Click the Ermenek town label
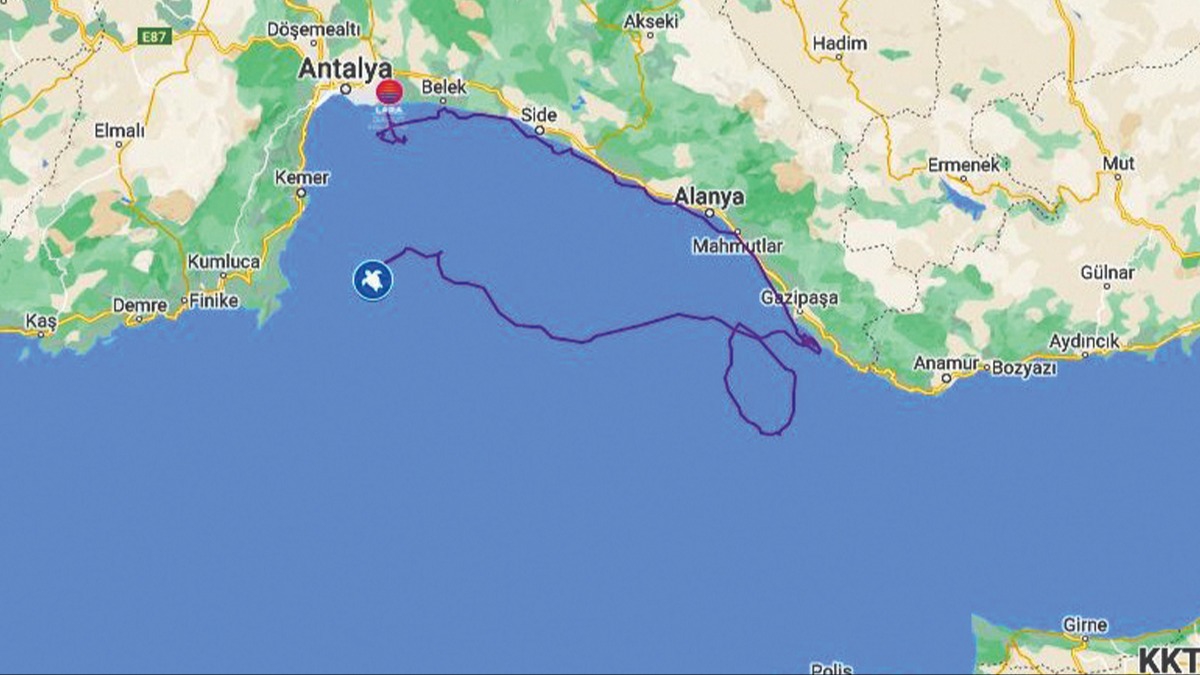 (963, 165)
